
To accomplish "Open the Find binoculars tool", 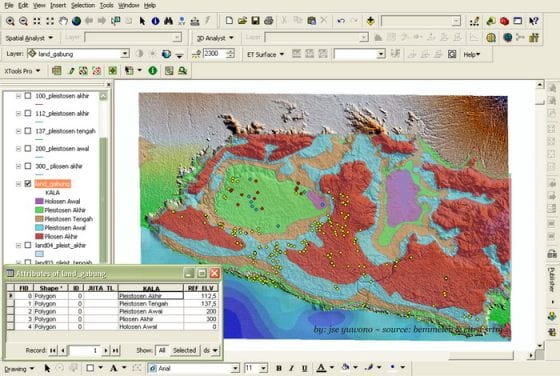I will click(x=168, y=21).
